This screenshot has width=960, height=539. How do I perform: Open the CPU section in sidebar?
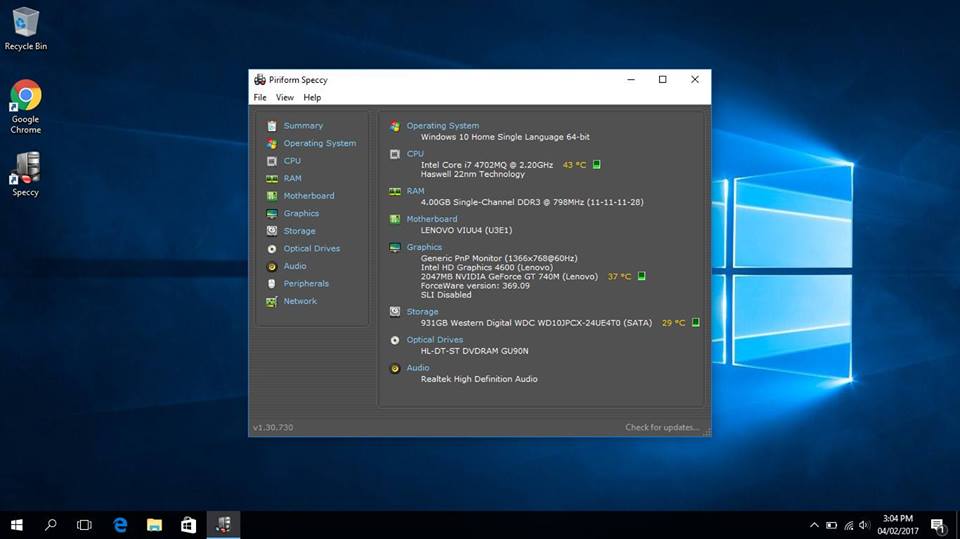click(292, 161)
